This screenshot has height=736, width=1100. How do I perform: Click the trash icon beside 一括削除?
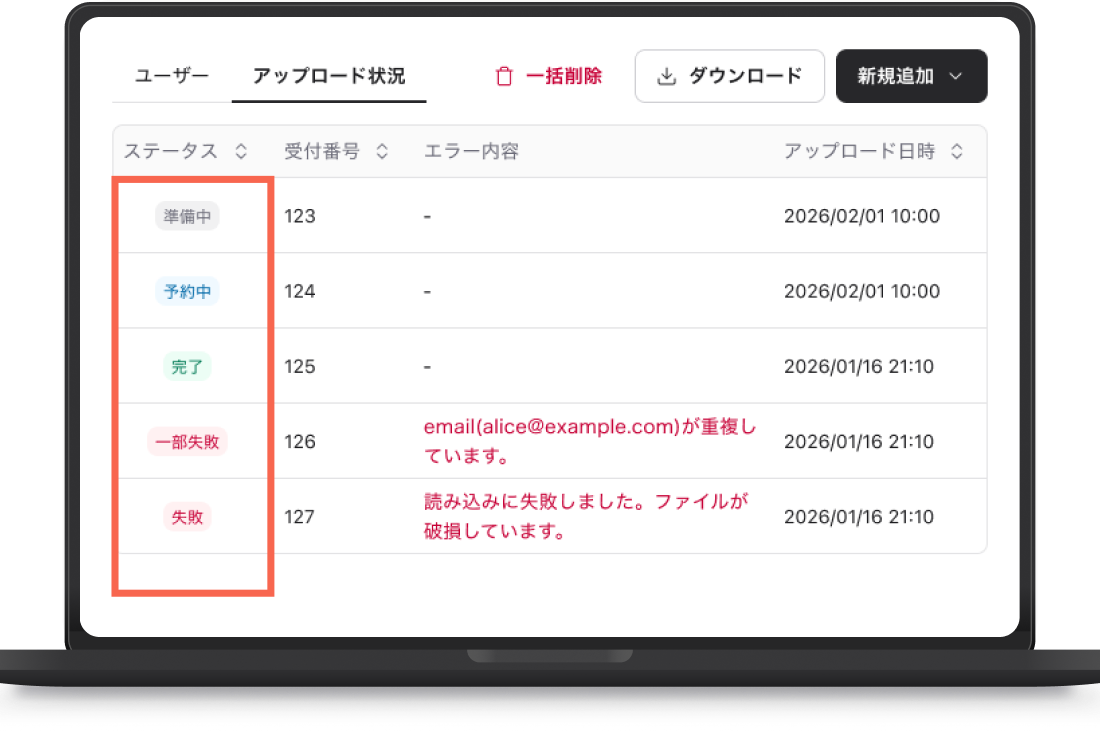coord(504,76)
